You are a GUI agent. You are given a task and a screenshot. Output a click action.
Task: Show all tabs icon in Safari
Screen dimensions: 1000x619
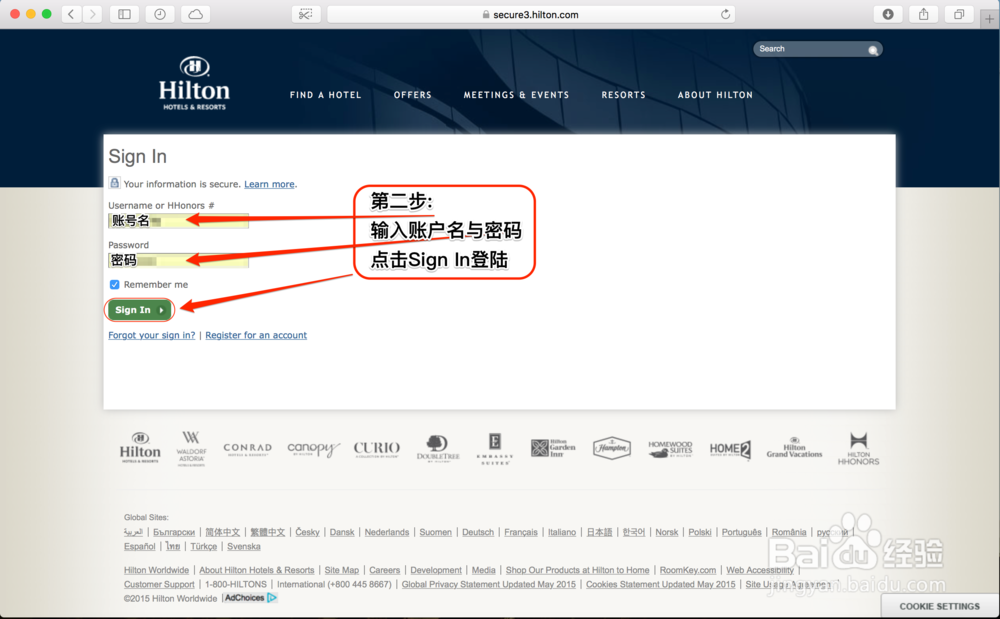tap(959, 14)
